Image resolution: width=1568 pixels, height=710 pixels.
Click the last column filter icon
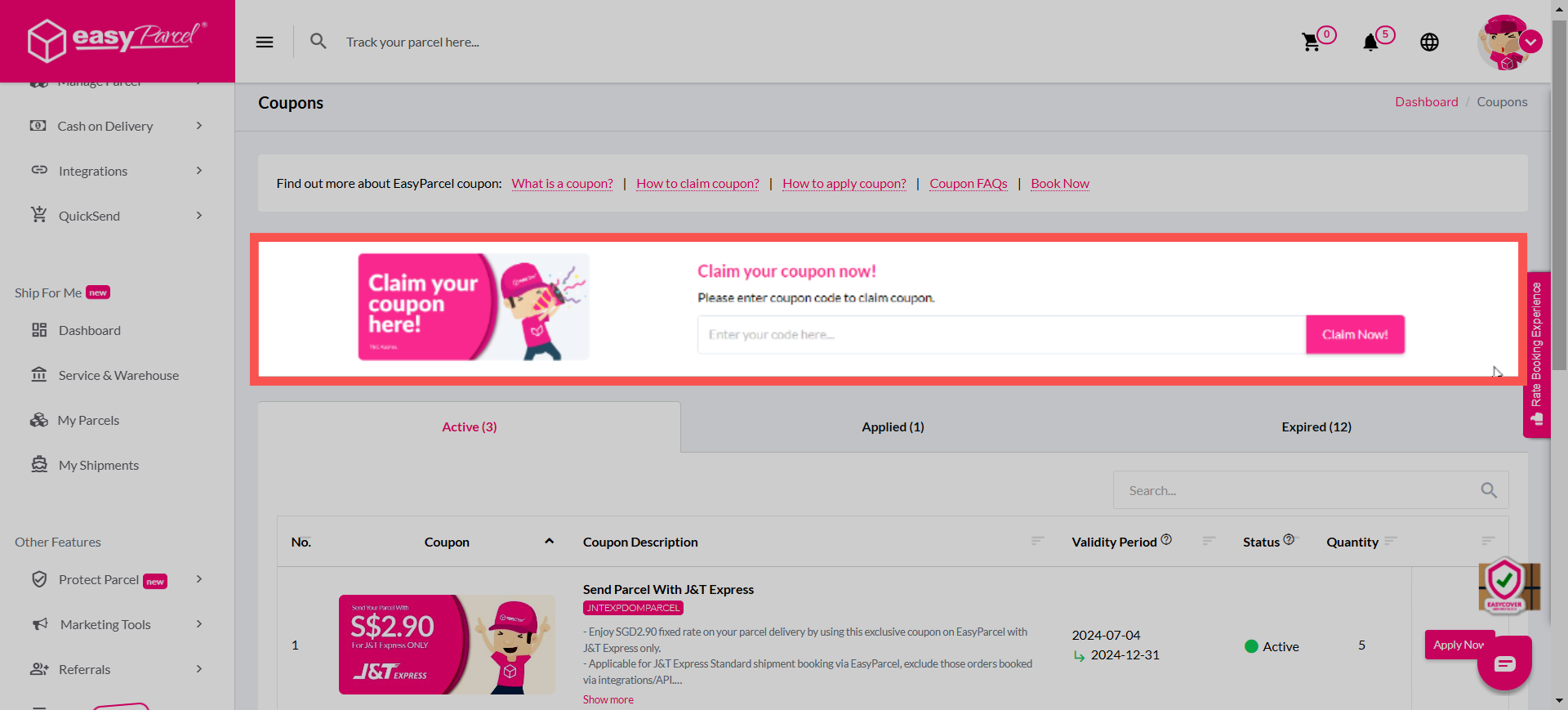pos(1488,541)
